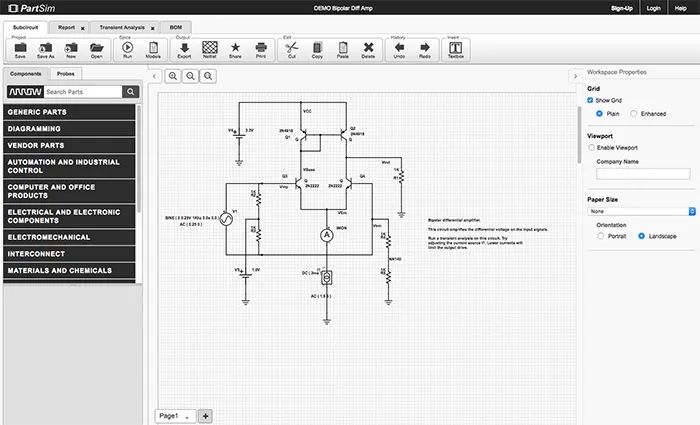Collapse the Workspace Properties panel arrow
This screenshot has height=425, width=700.
576,73
